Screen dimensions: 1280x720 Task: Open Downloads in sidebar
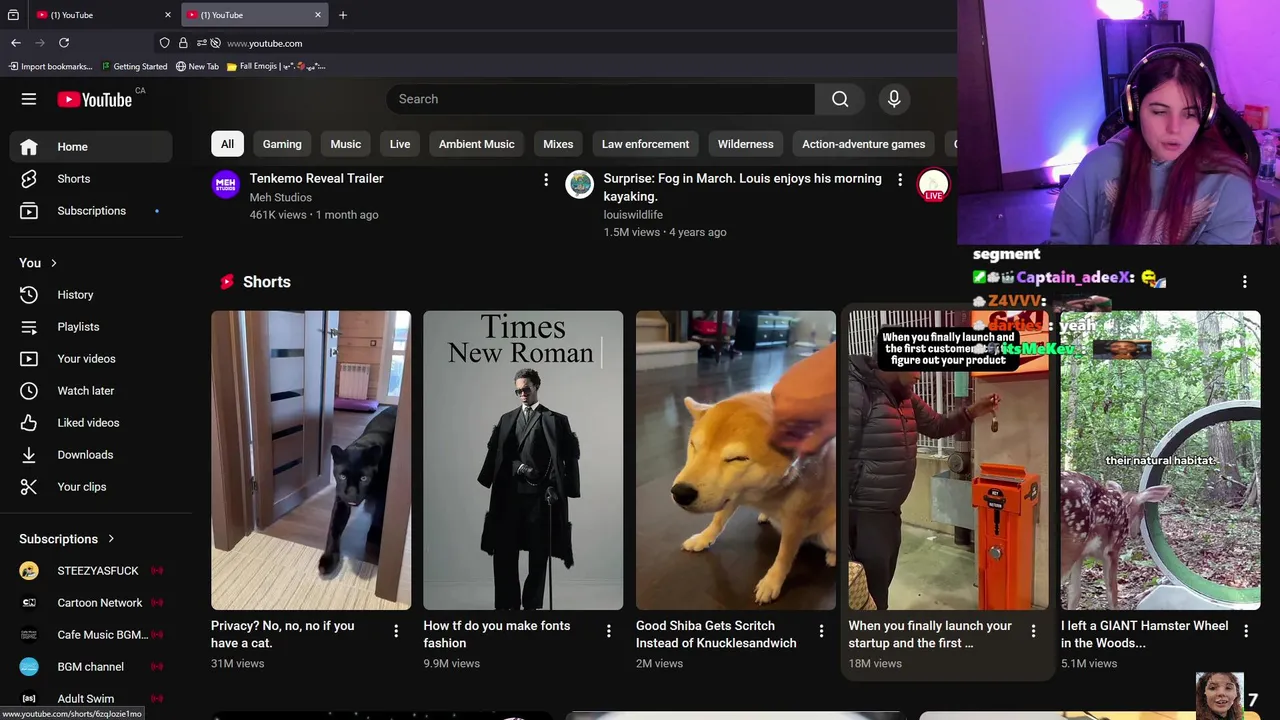pyautogui.click(x=91, y=455)
